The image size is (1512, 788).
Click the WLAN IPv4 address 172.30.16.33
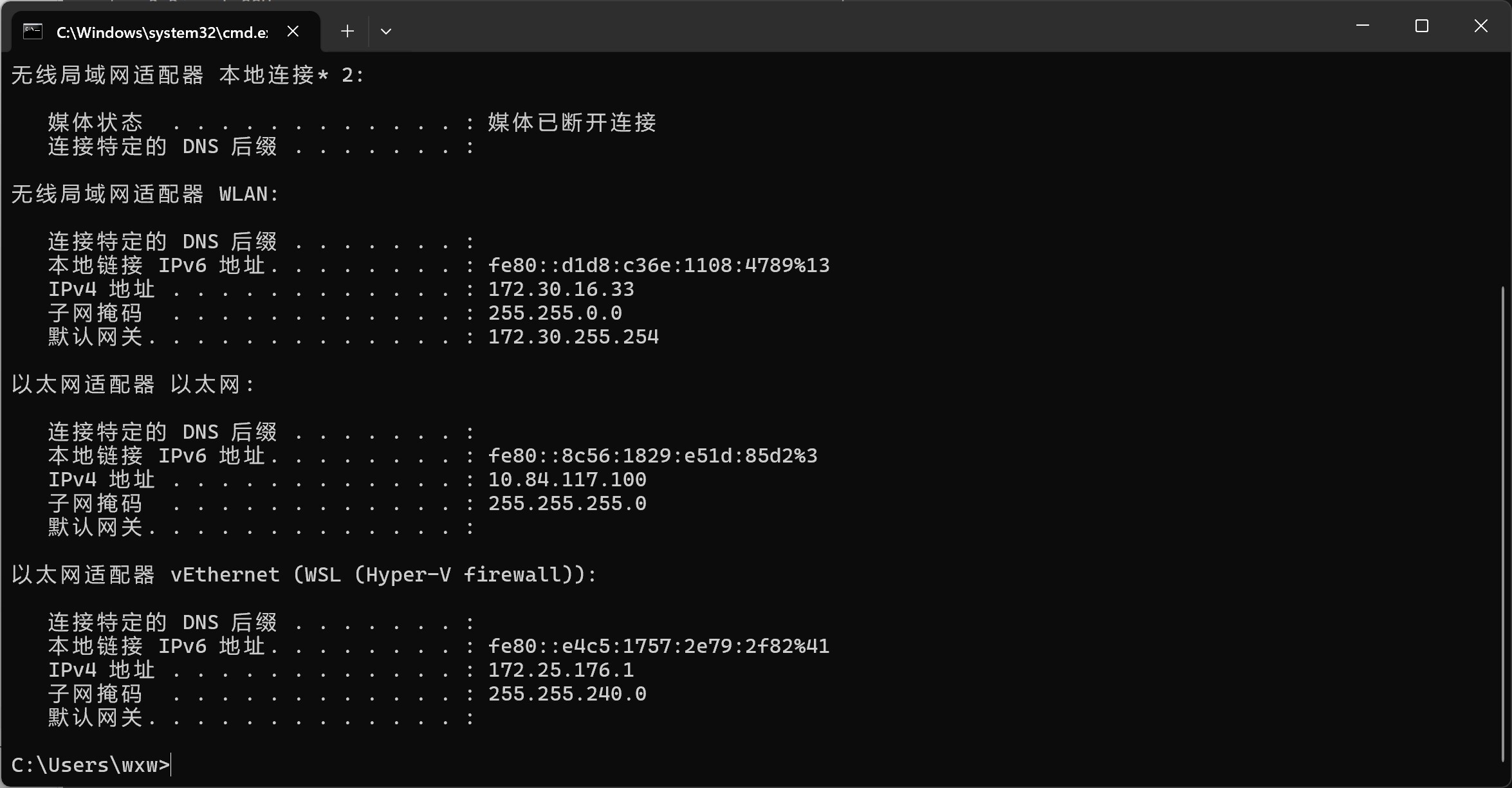(x=561, y=289)
